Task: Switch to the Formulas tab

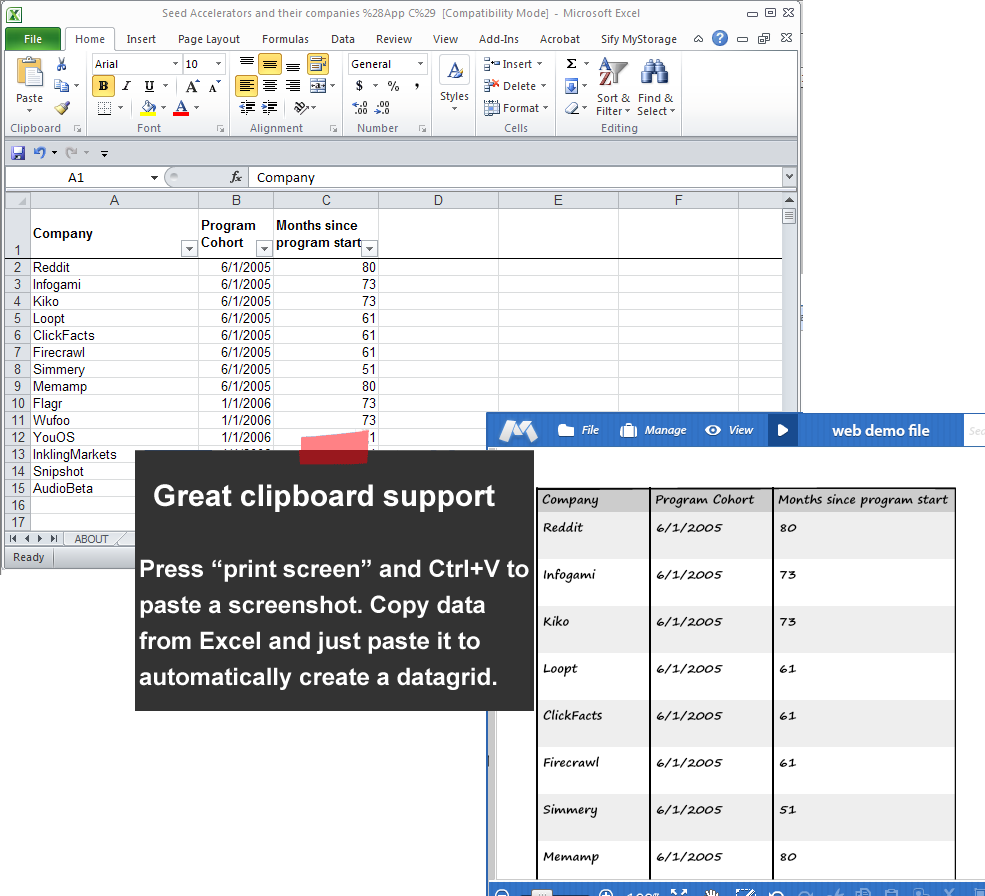Action: [x=285, y=39]
